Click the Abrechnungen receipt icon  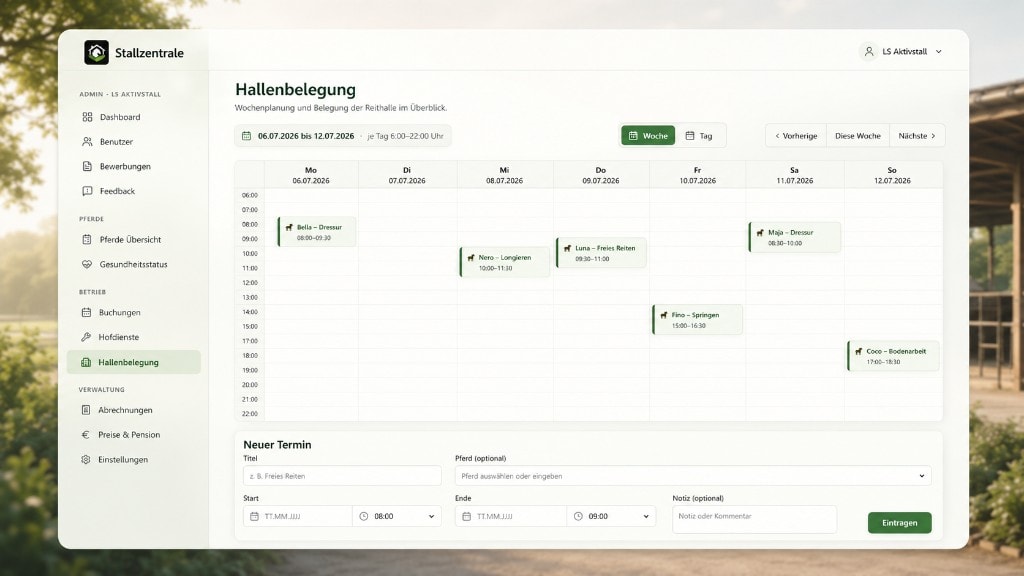86,410
